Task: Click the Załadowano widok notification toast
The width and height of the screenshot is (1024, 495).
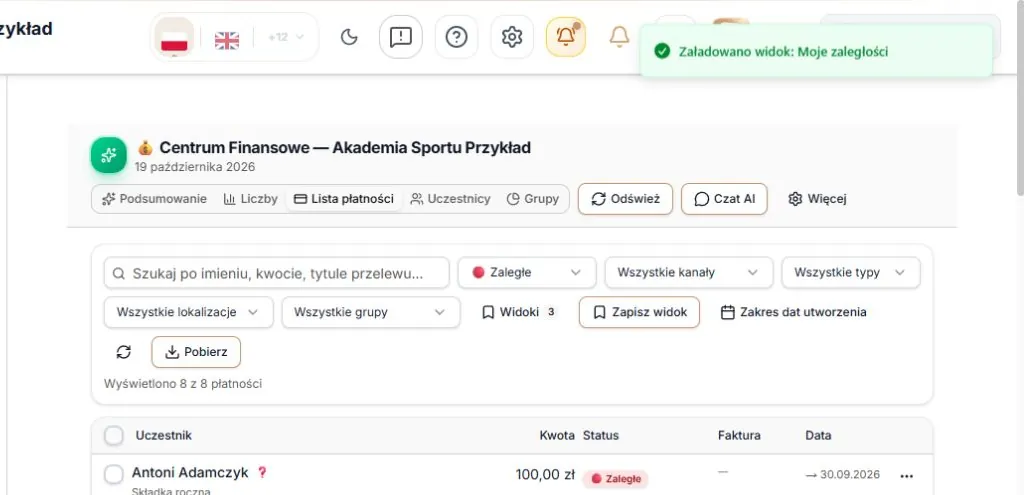Action: coord(816,51)
